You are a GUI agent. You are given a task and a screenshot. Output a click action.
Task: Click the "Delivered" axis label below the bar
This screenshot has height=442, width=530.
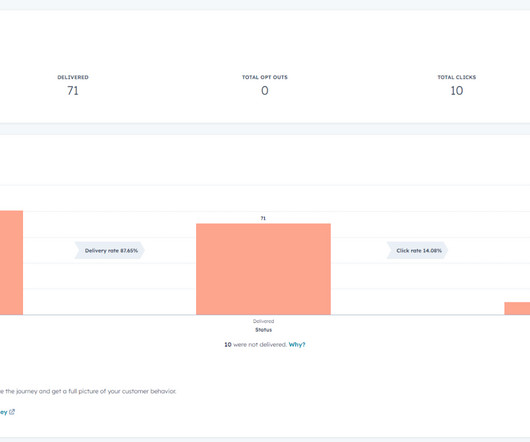click(263, 321)
